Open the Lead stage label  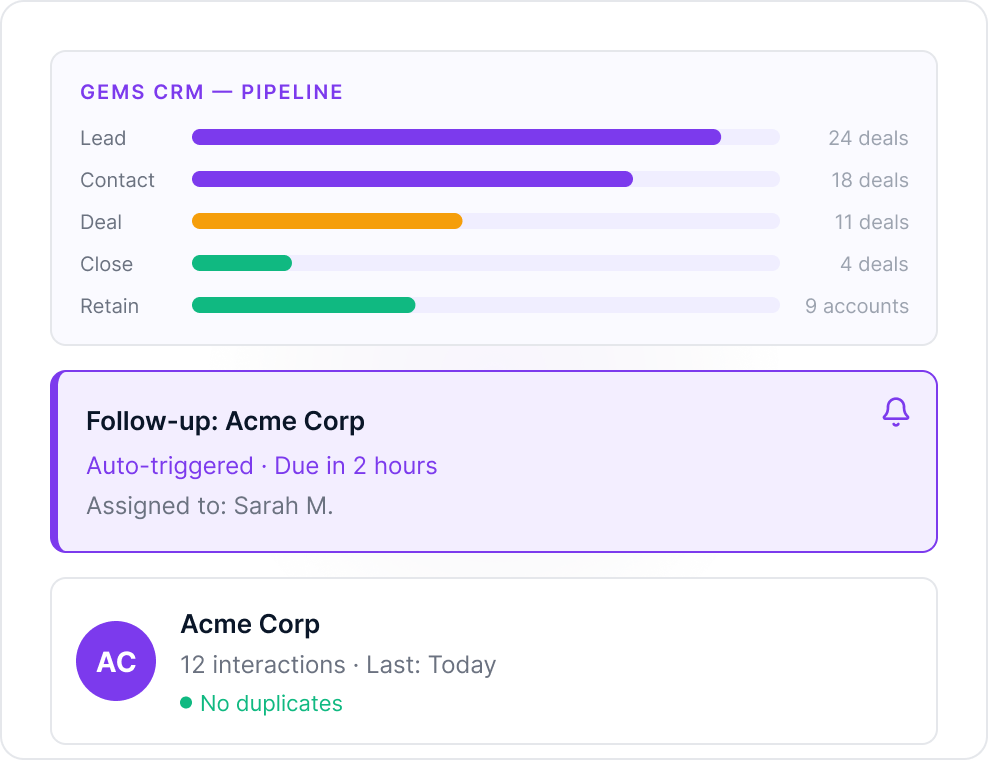tap(103, 138)
